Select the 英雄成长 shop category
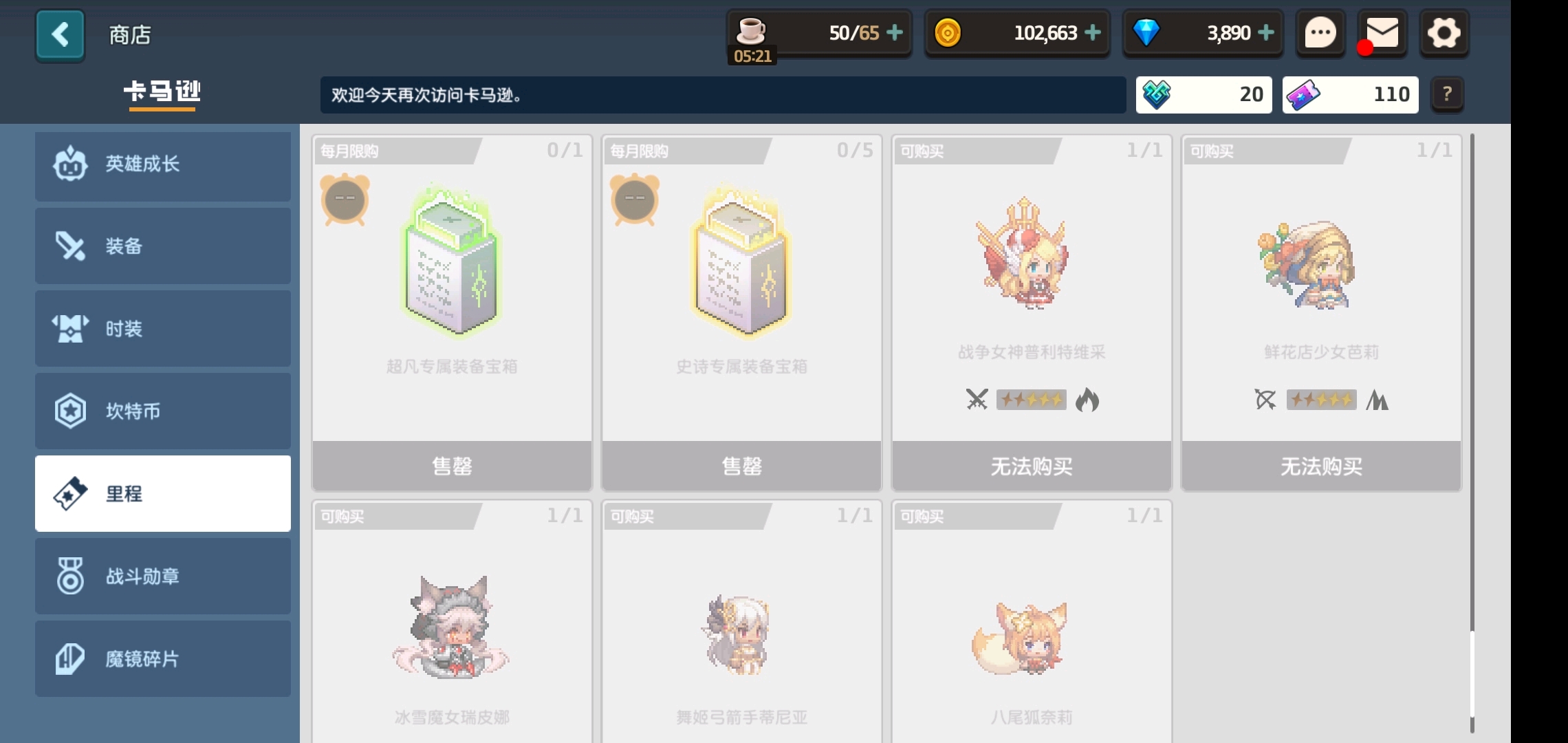The width and height of the screenshot is (1568, 743). [x=163, y=164]
